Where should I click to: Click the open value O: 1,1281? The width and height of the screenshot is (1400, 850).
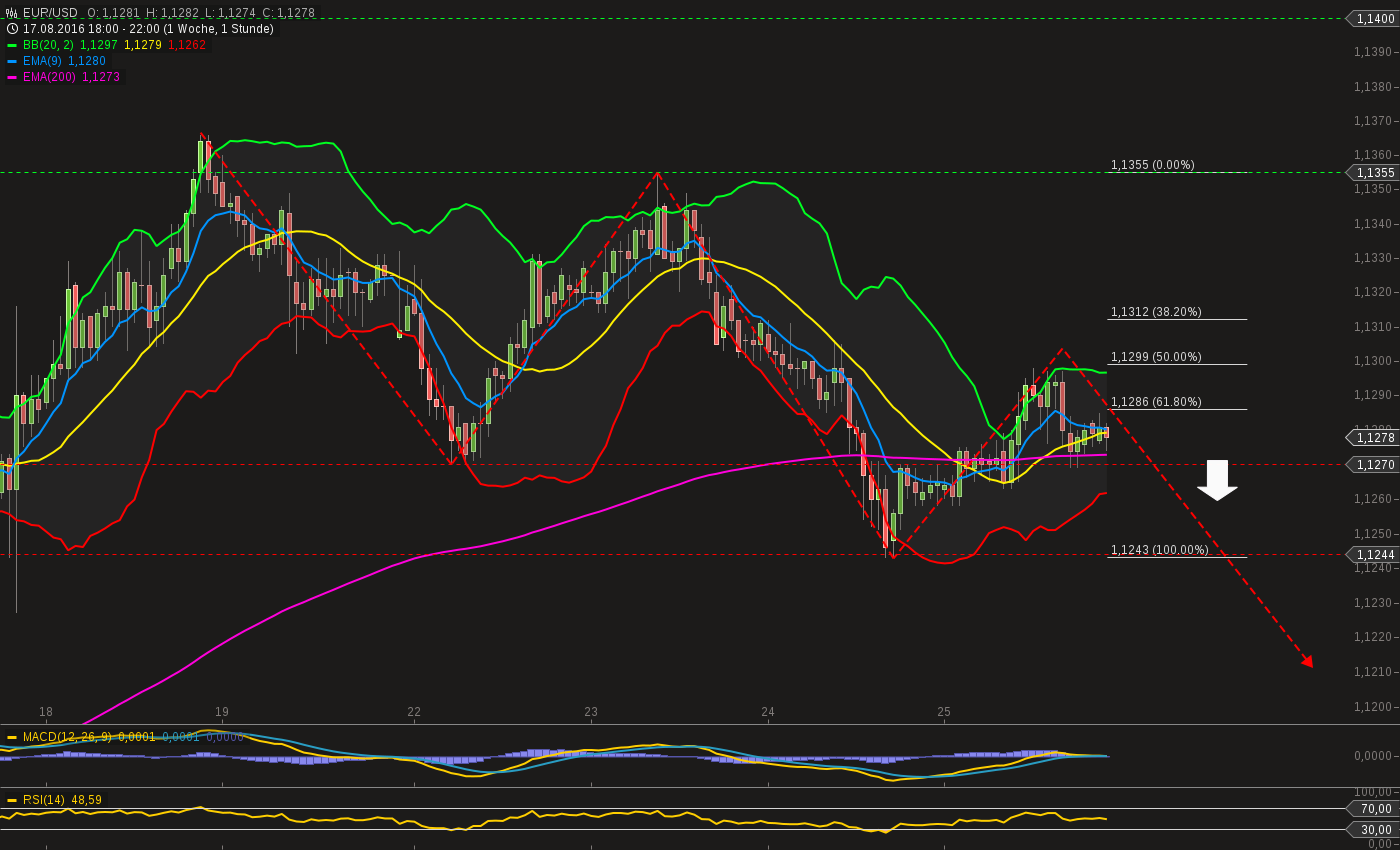[114, 13]
